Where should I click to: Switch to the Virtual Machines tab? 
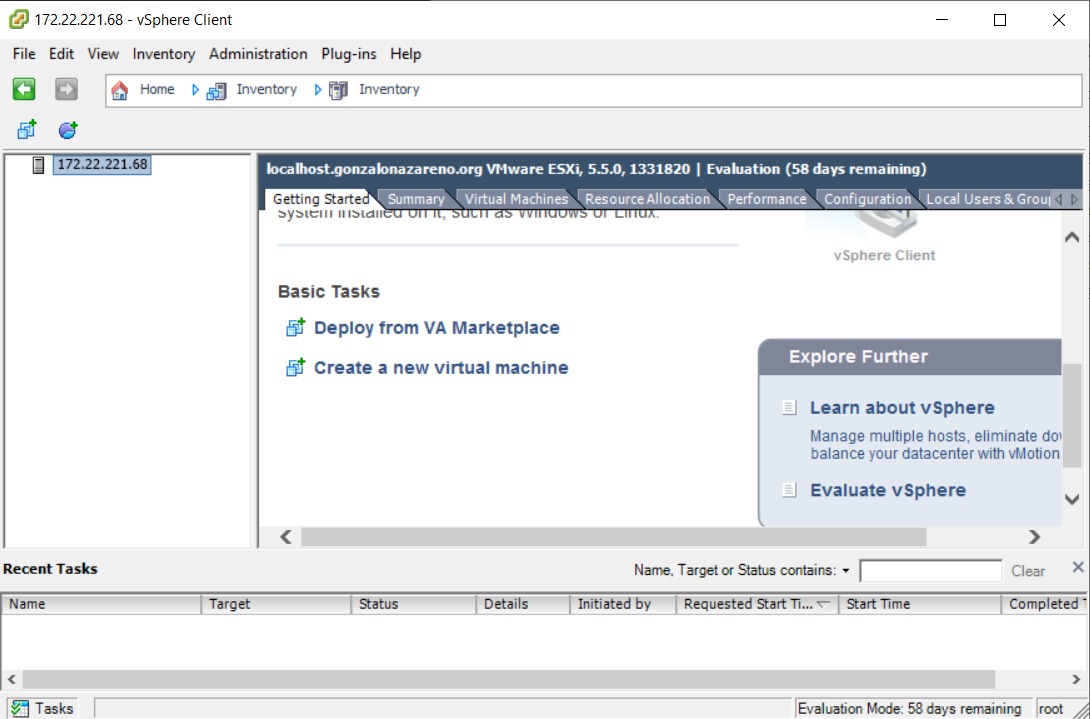tap(516, 199)
